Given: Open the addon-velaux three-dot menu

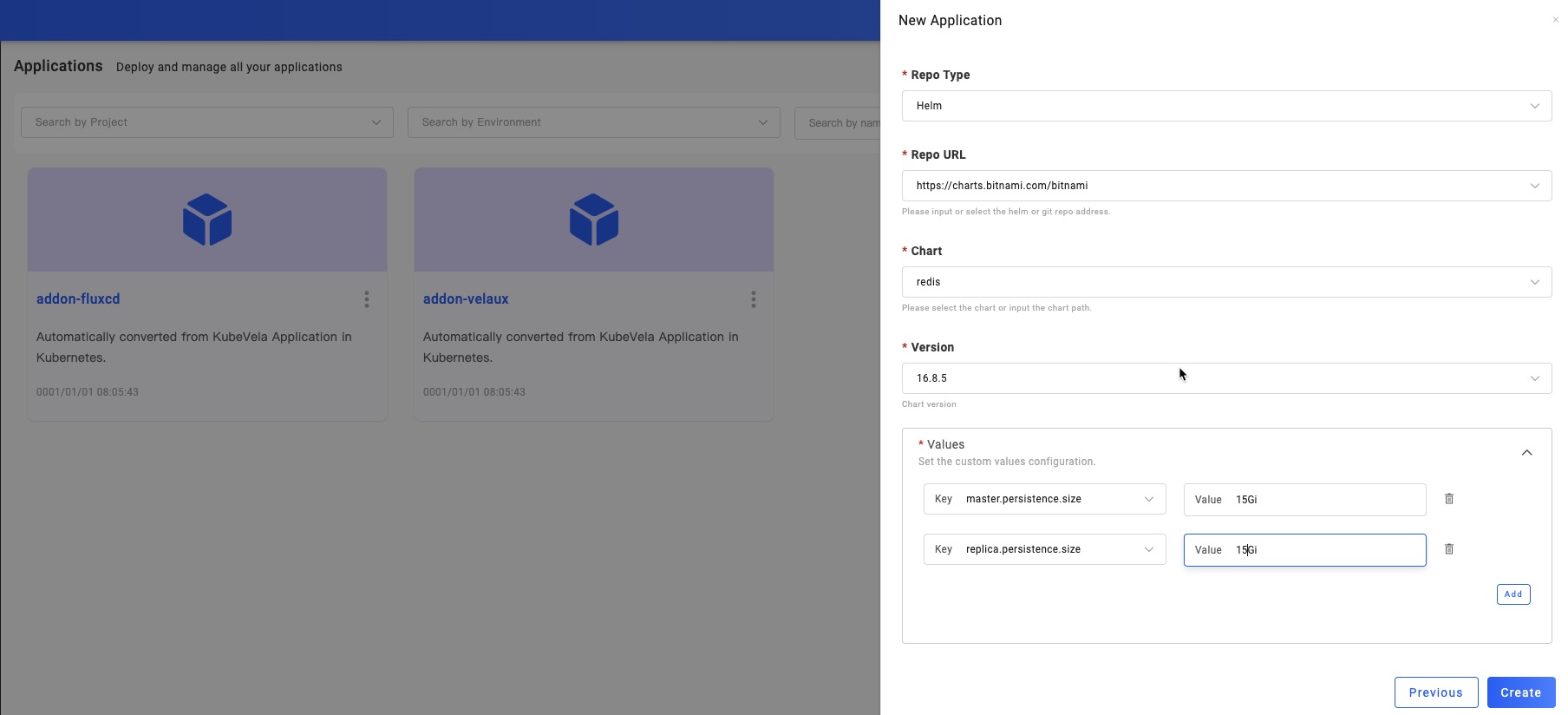Looking at the screenshot, I should pos(754,299).
